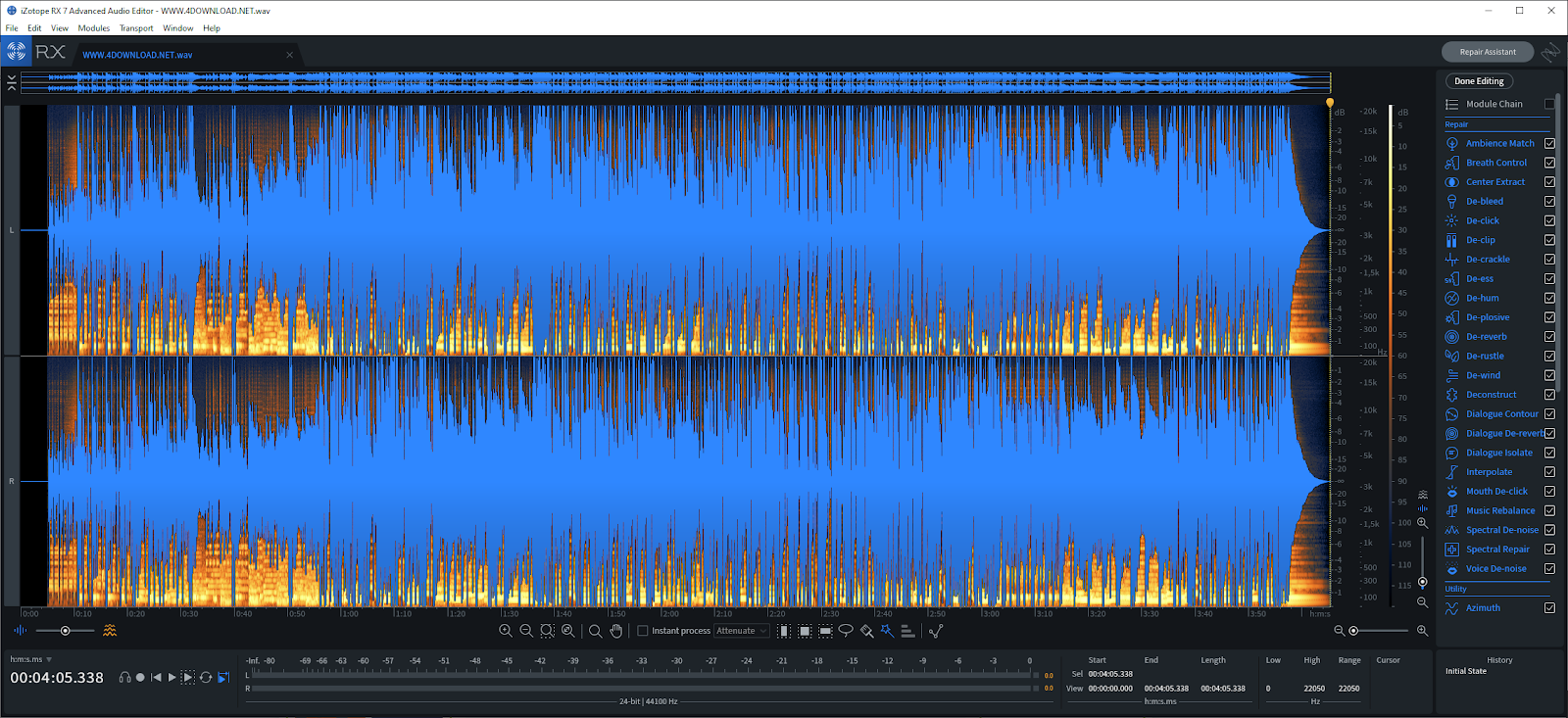Image resolution: width=1568 pixels, height=718 pixels.
Task: Click Initial State in History panel
Action: [1466, 671]
